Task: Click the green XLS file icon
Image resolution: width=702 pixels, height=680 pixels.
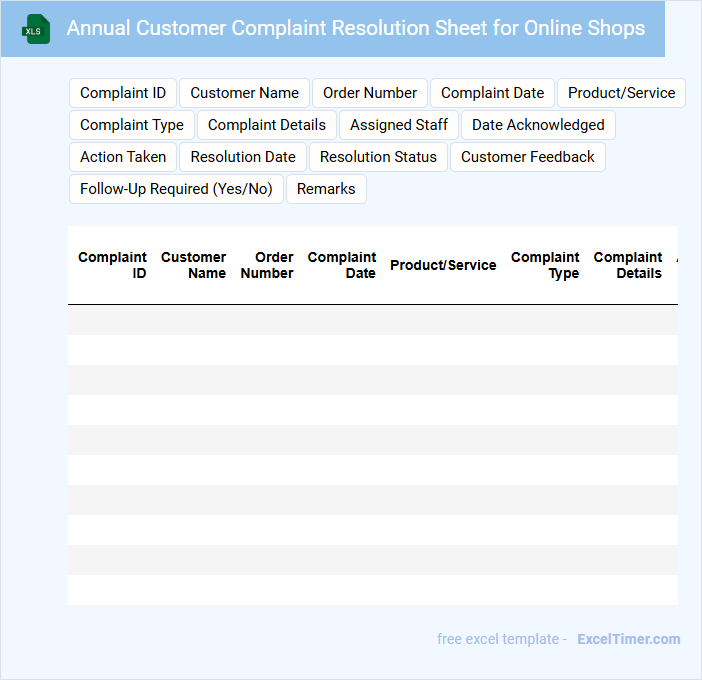Action: [37, 29]
